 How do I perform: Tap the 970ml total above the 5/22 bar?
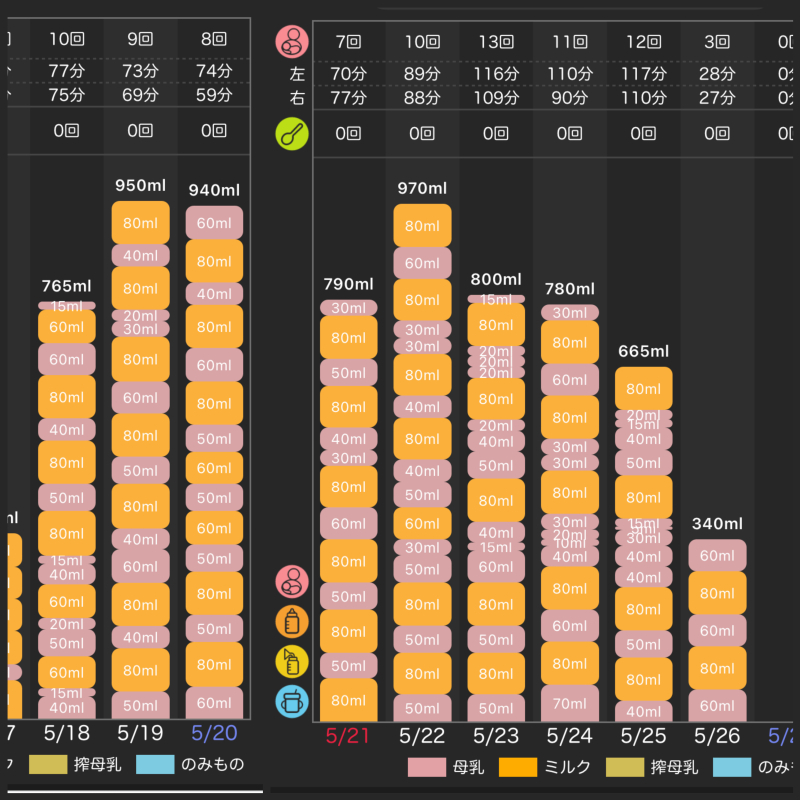click(x=422, y=188)
